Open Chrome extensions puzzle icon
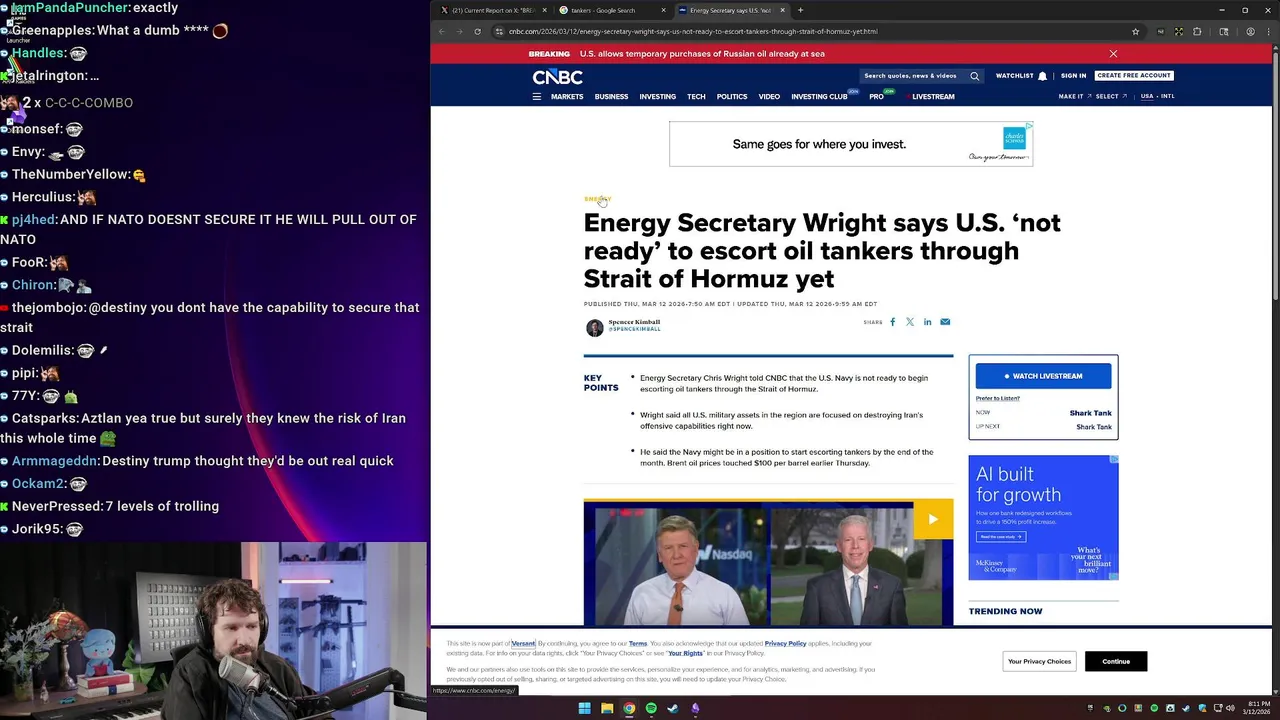The width and height of the screenshot is (1280, 720). point(1197,31)
